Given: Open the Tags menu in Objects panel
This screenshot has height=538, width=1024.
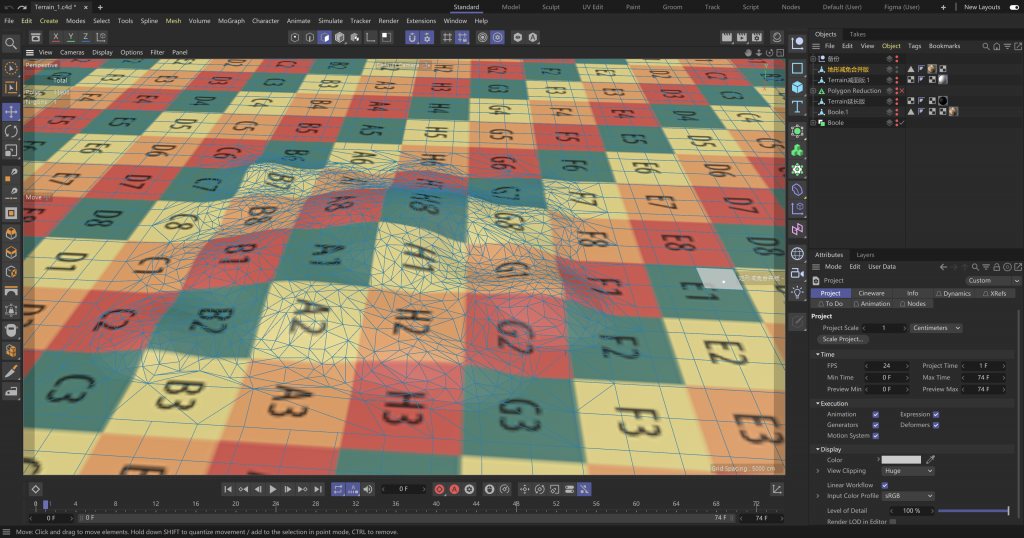Looking at the screenshot, I should click(x=914, y=46).
